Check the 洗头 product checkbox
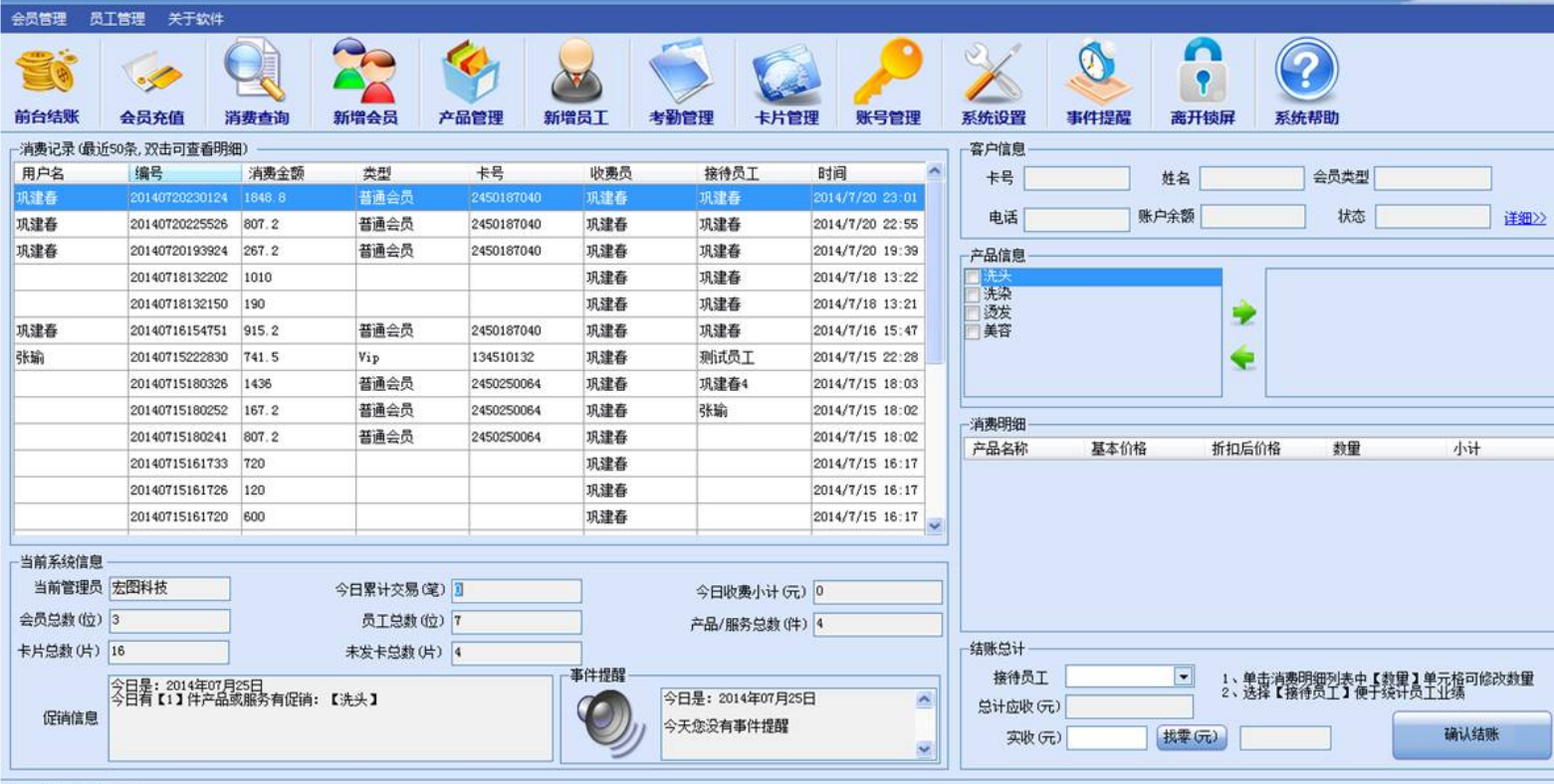This screenshot has width=1554, height=784. 973,278
